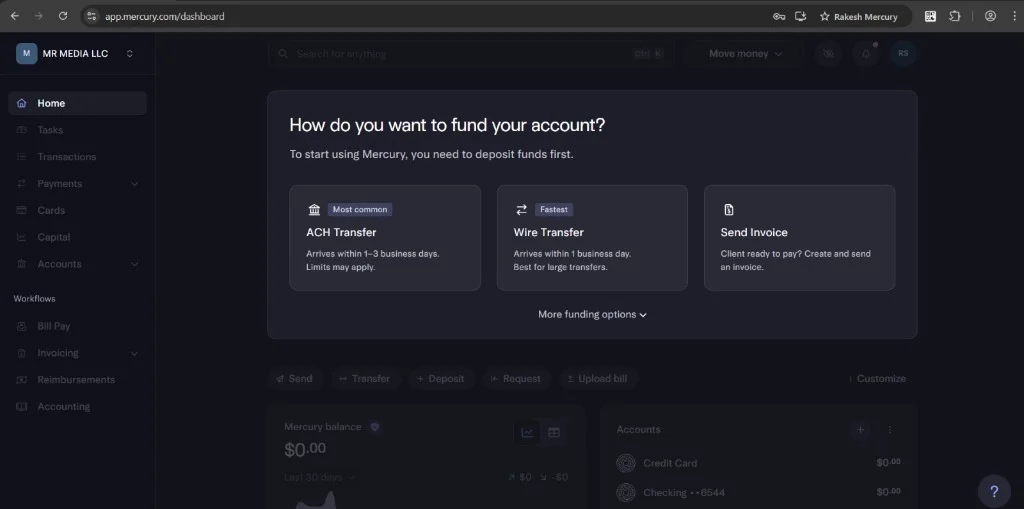Bookmark page with the star icon
Screen dimensions: 1024x509
(x=824, y=16)
